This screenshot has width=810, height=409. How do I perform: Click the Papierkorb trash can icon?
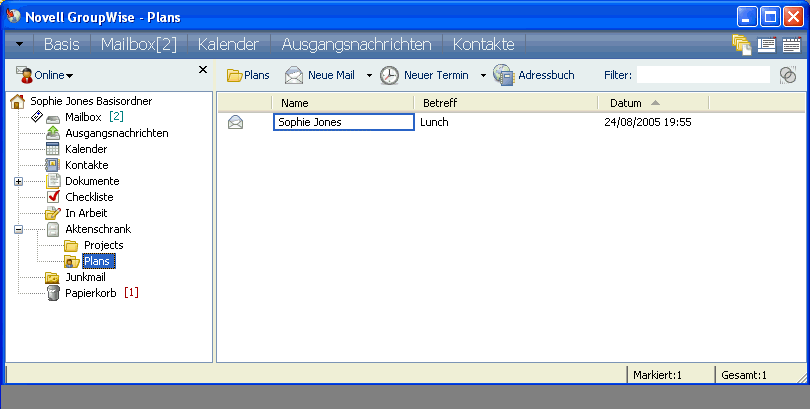tap(53, 293)
